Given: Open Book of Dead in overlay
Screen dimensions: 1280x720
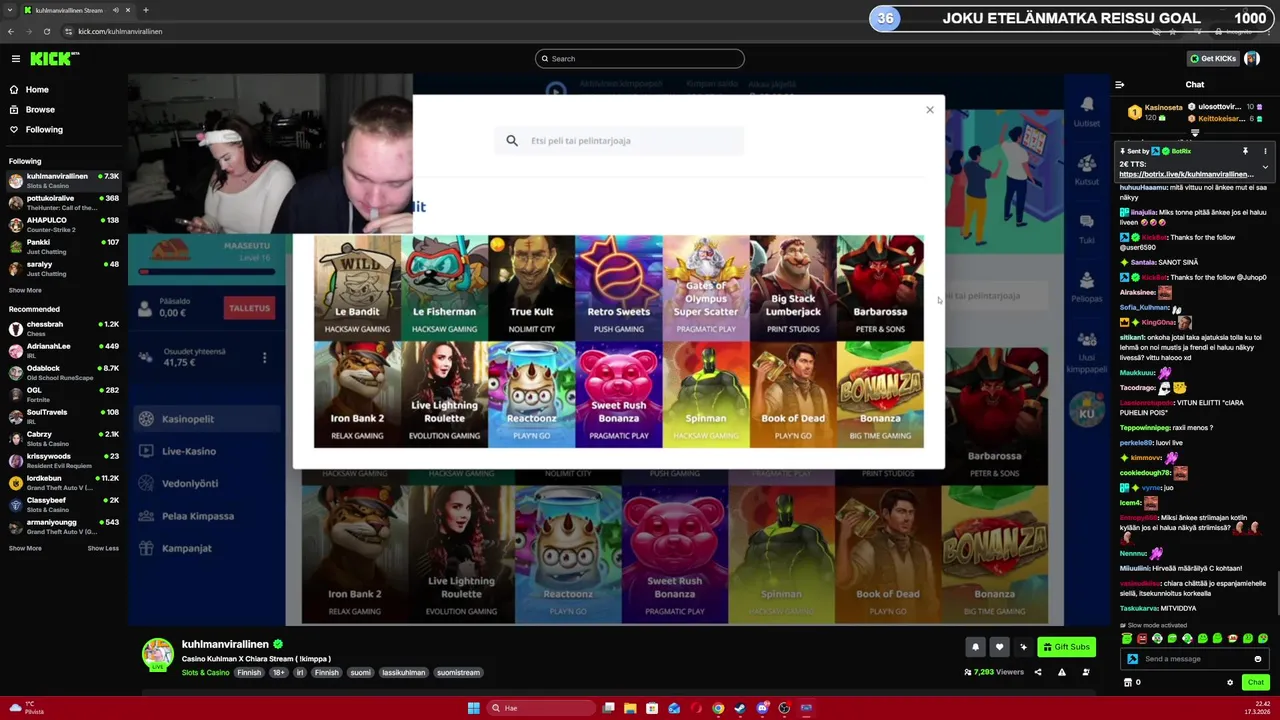Looking at the screenshot, I should (792, 394).
